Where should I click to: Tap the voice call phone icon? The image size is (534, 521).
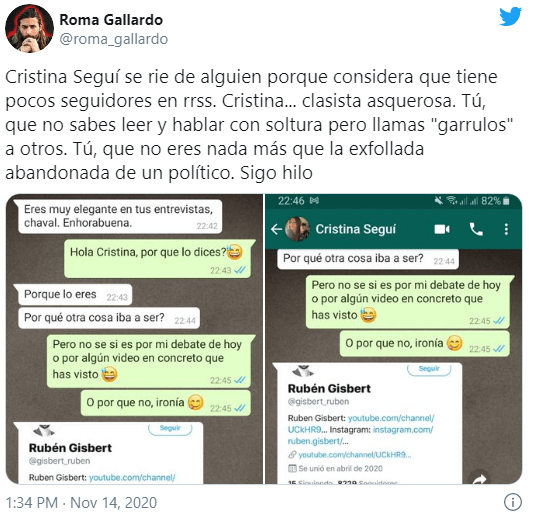pyautogui.click(x=476, y=229)
